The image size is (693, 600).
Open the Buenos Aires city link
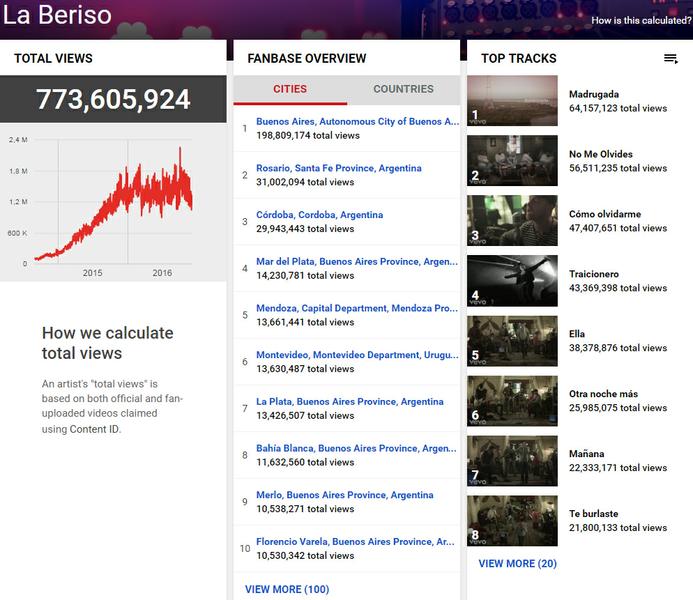click(357, 122)
